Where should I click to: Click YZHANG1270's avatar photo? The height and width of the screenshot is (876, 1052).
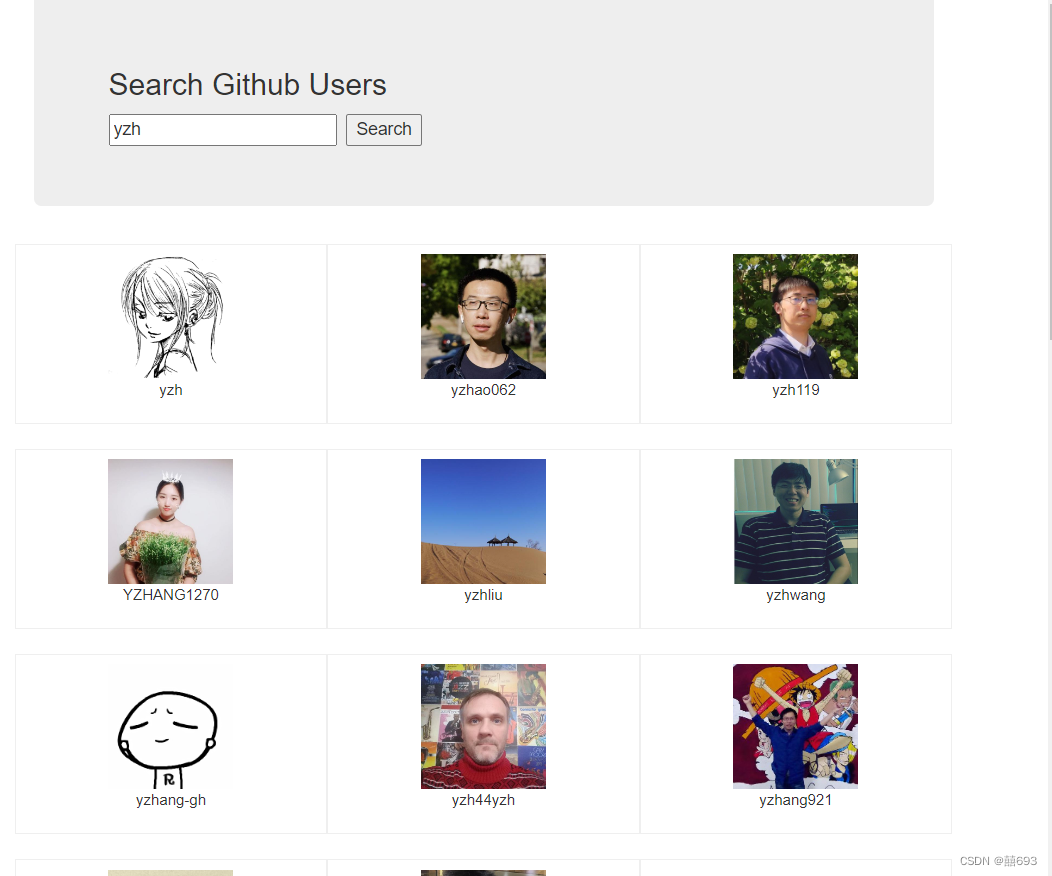click(170, 521)
